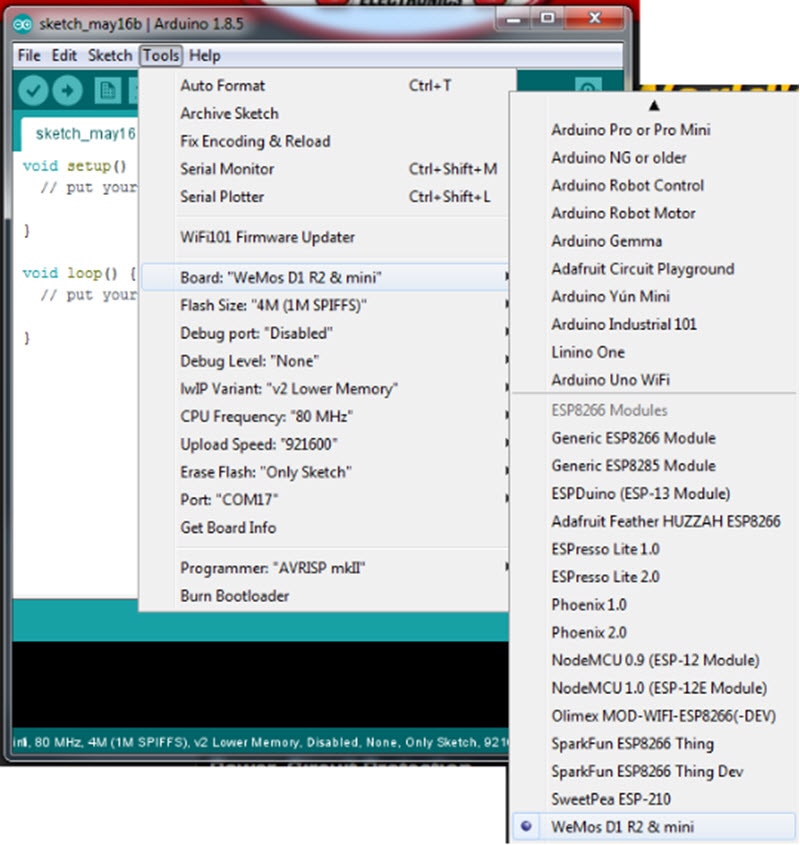Select the WeMos D1 R2 & mini radio button

[x=527, y=827]
